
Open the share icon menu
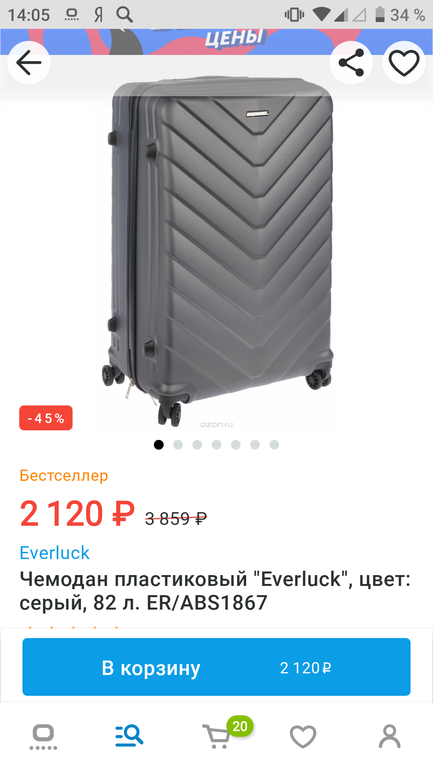[351, 63]
